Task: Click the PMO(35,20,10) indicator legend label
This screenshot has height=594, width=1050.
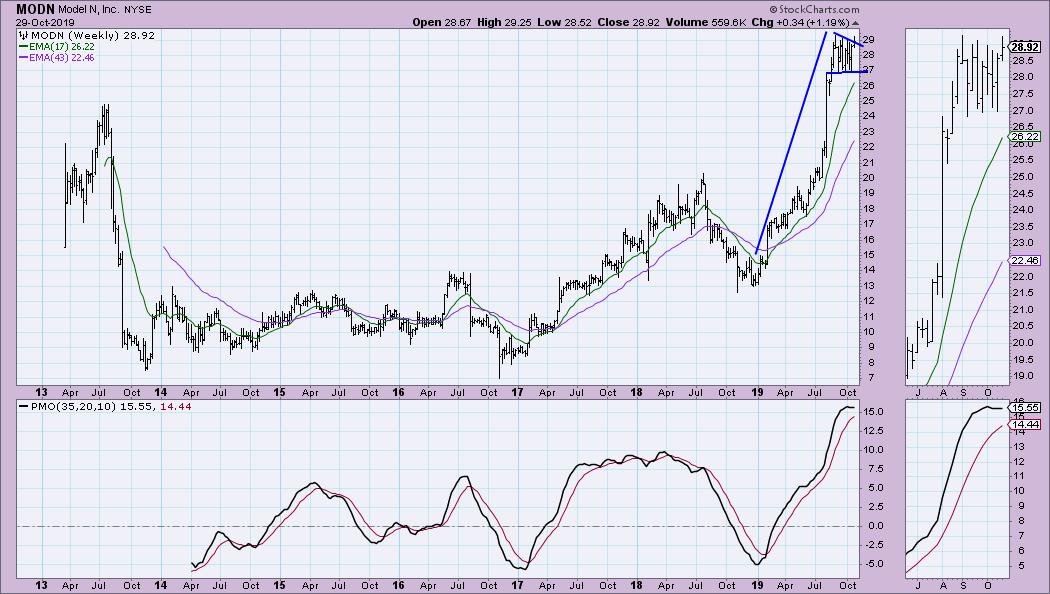Action: [72, 406]
